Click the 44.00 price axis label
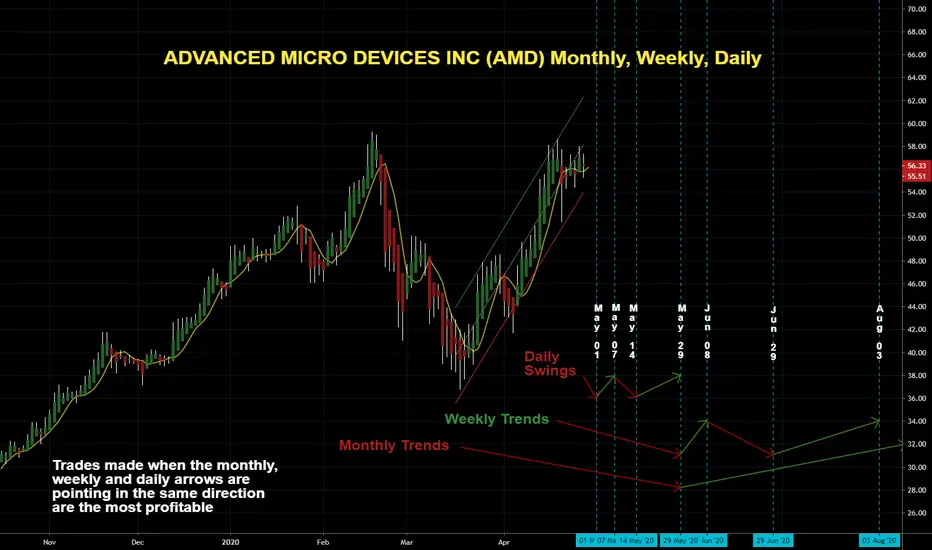The image size is (932, 550). pos(917,307)
